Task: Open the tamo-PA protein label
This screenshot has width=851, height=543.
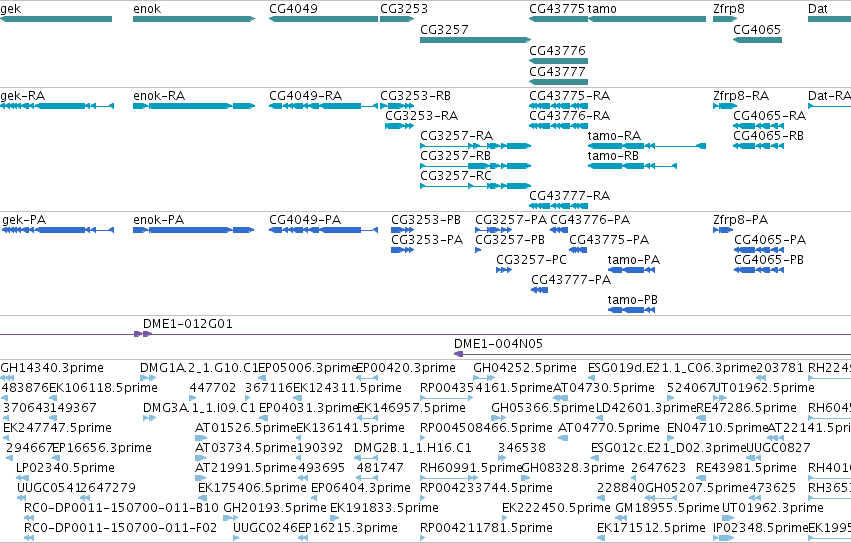Action: point(634,260)
